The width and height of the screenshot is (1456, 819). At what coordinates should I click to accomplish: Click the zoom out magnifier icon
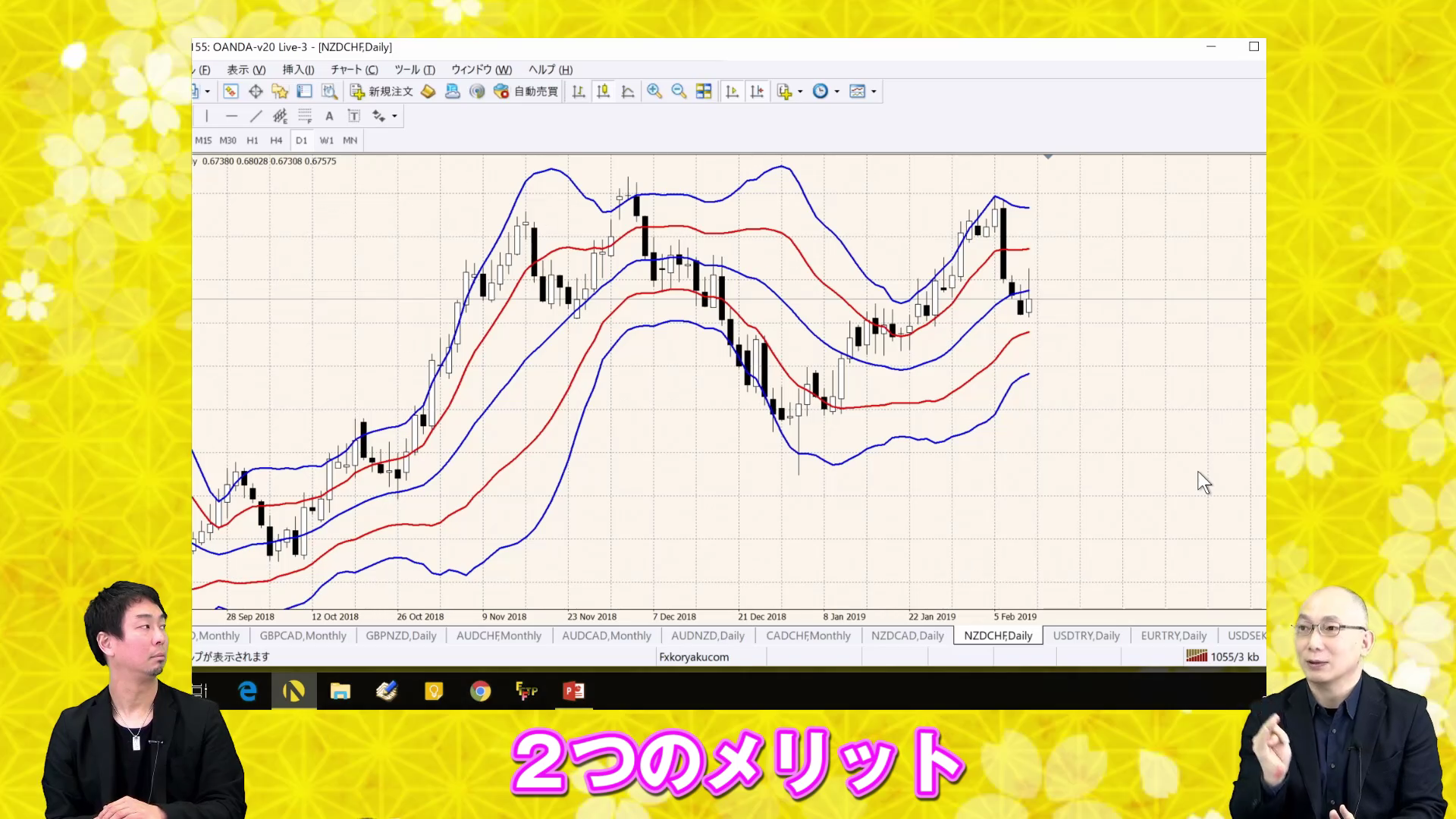tap(679, 92)
